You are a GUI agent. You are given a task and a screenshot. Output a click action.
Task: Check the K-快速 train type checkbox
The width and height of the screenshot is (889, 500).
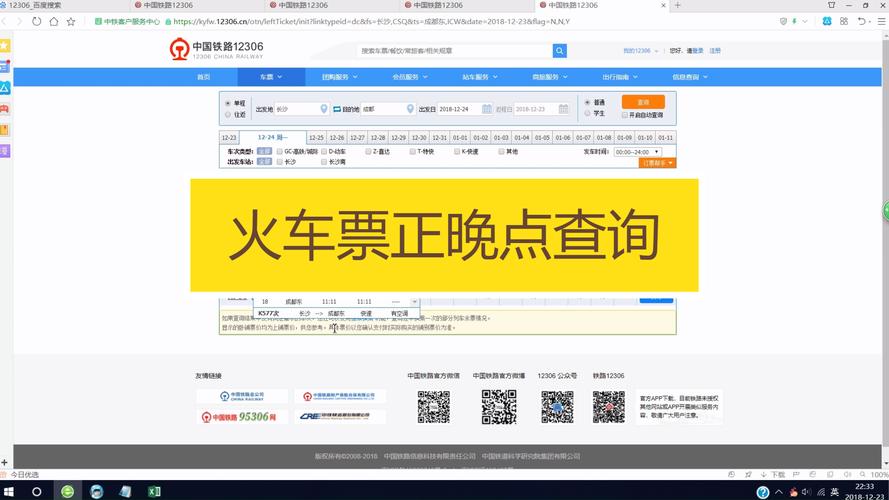(x=456, y=152)
